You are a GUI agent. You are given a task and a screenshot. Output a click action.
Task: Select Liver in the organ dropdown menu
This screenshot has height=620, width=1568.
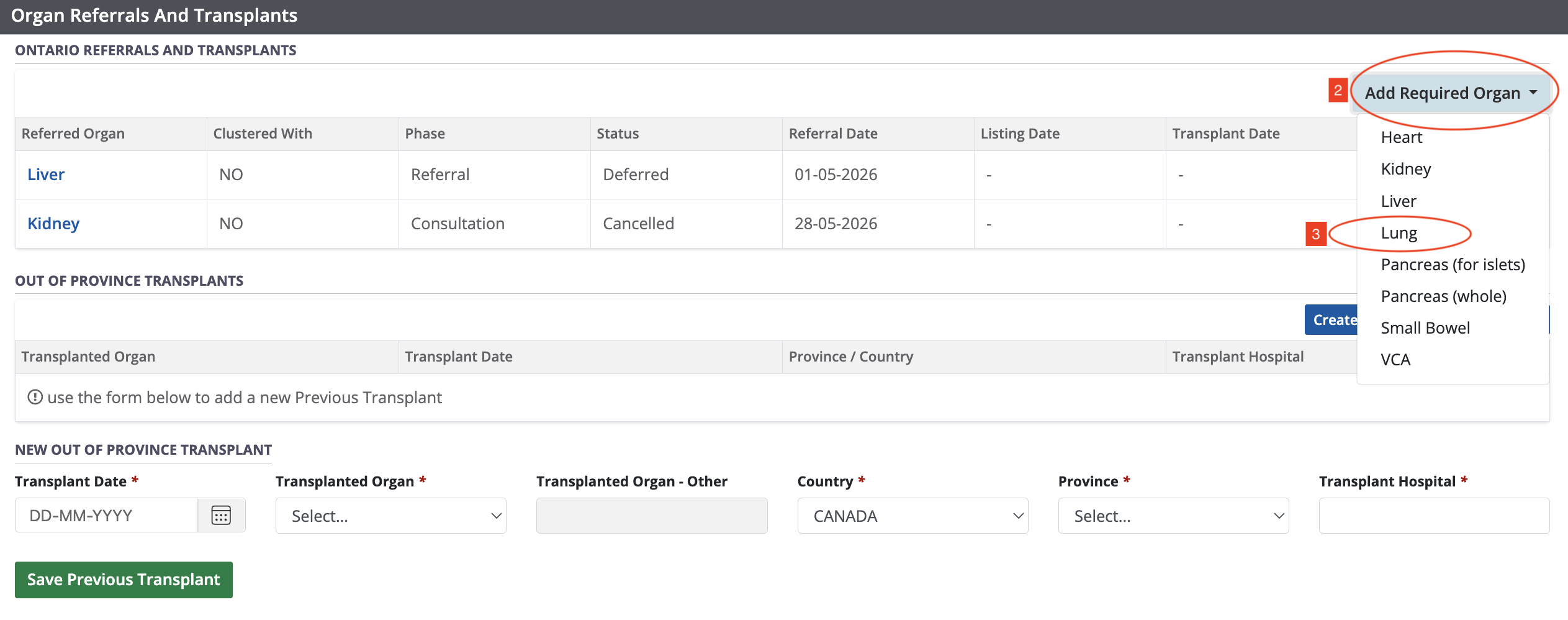tap(1399, 201)
